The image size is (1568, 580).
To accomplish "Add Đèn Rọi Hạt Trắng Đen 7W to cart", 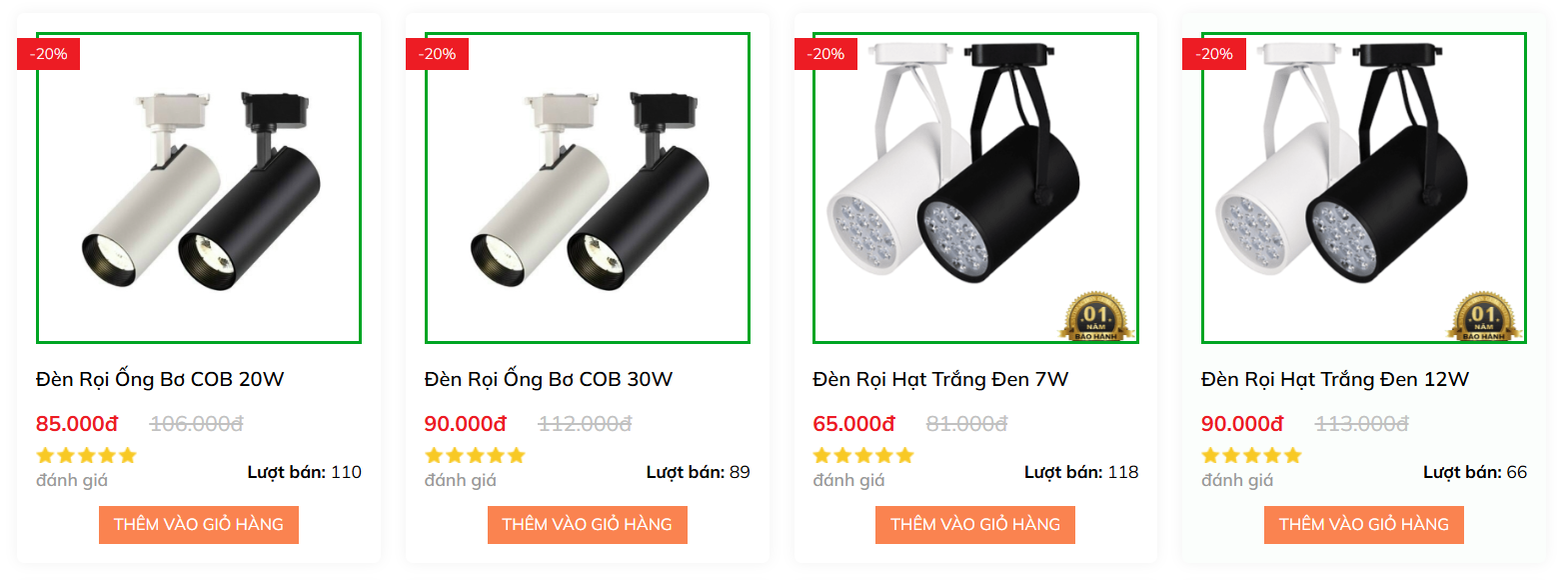I will pyautogui.click(x=975, y=525).
